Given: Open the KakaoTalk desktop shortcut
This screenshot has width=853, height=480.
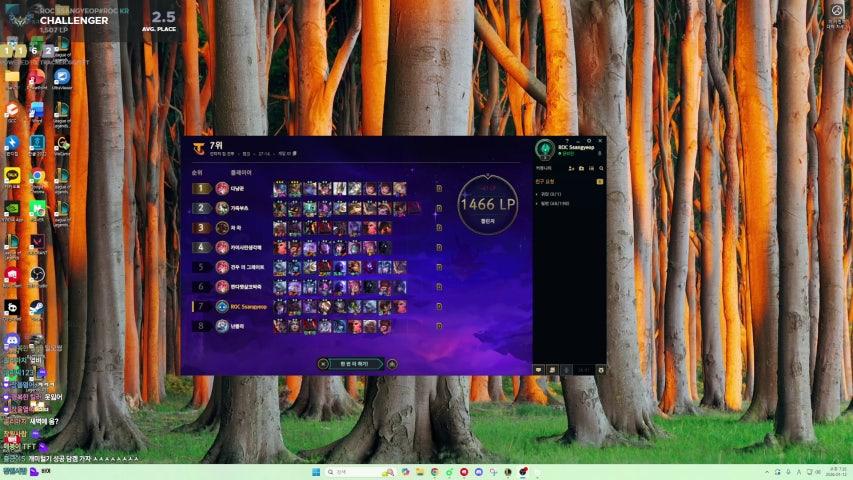Looking at the screenshot, I should pyautogui.click(x=12, y=175).
